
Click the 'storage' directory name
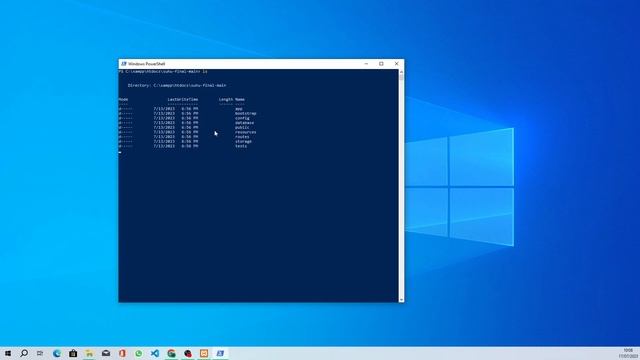243,141
